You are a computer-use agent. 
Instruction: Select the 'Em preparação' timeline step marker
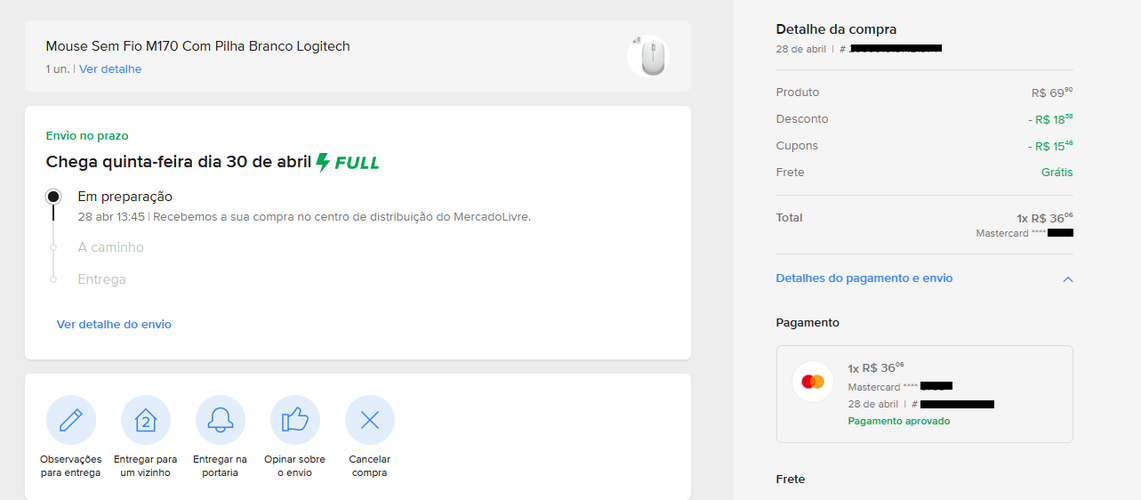point(52,197)
